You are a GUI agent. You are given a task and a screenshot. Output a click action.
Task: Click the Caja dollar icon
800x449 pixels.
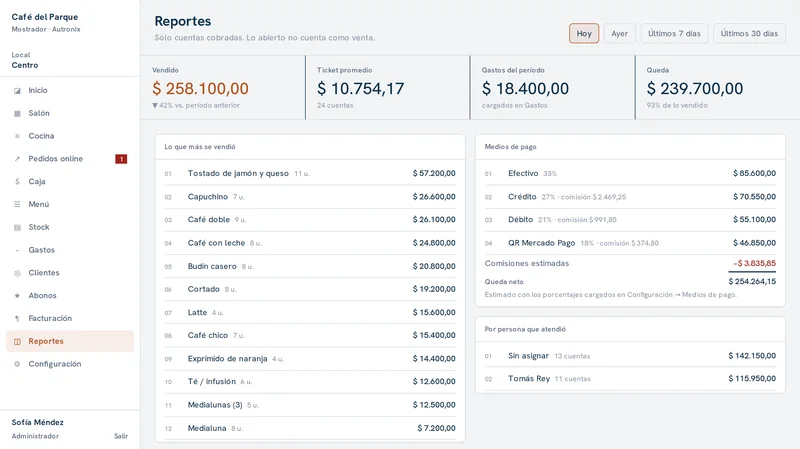[x=17, y=182]
